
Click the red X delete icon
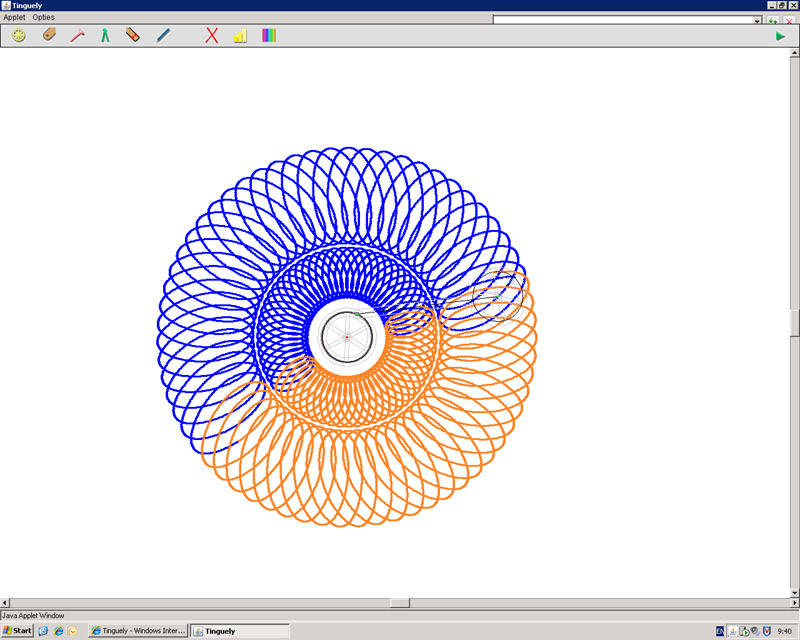(212, 36)
